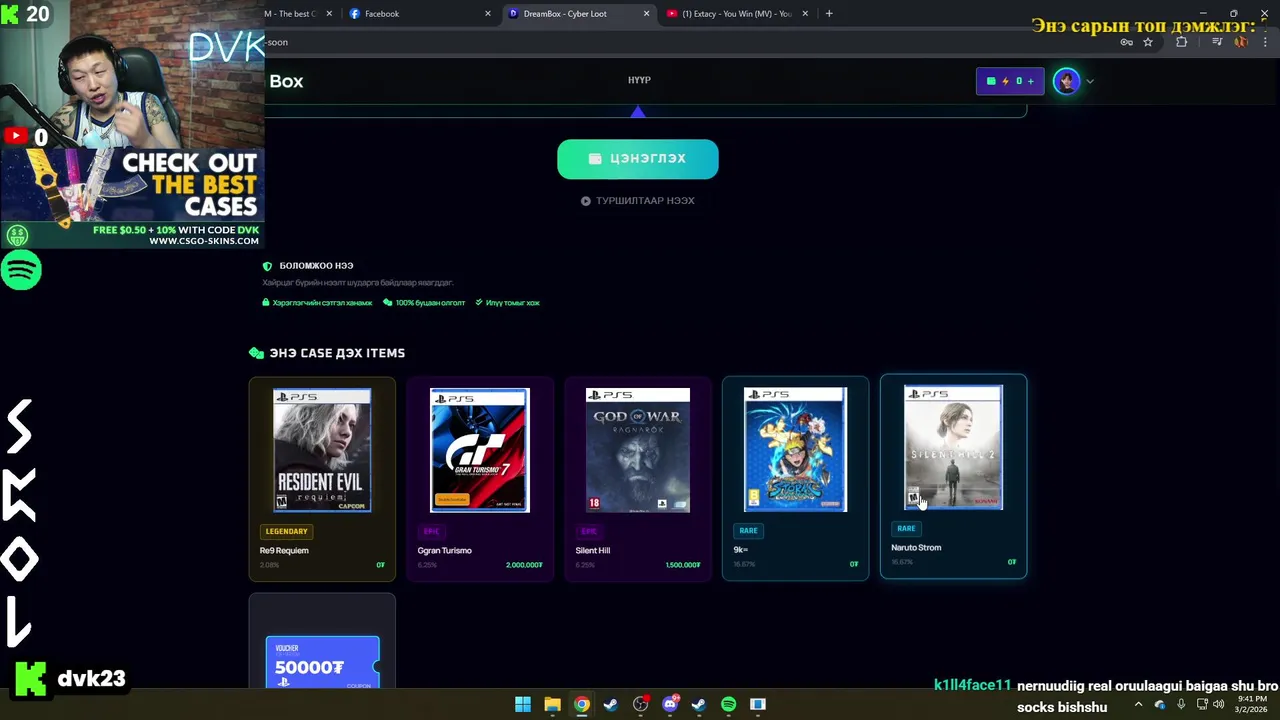This screenshot has height=720, width=1280.
Task: Click the 50000₮ voucher item
Action: (x=322, y=662)
